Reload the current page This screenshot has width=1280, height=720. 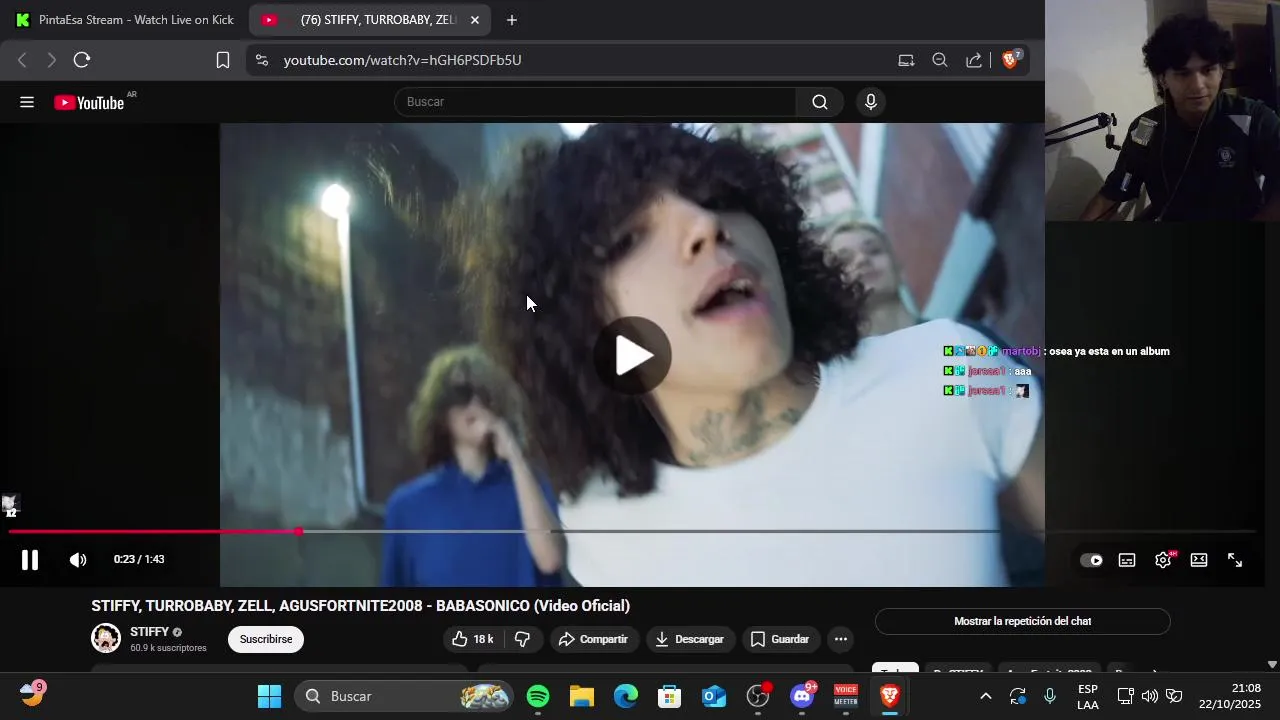click(82, 60)
